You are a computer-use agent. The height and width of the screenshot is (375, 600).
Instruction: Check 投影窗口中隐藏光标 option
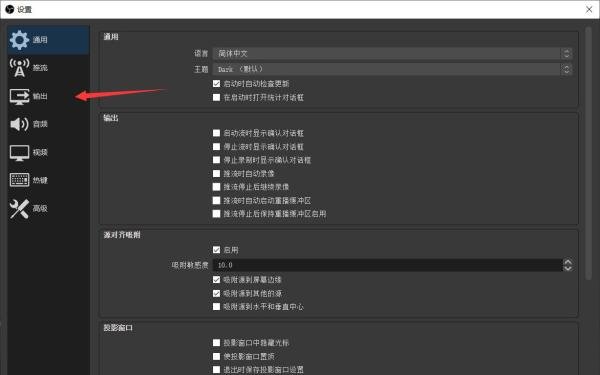pyautogui.click(x=217, y=343)
